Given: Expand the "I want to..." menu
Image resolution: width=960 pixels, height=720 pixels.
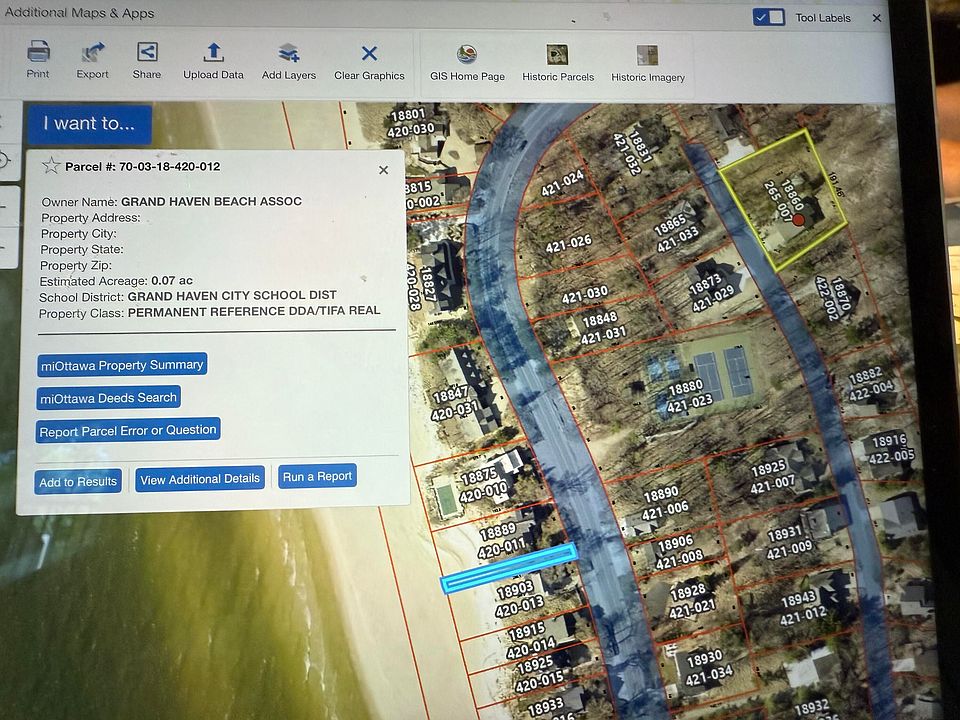Looking at the screenshot, I should [89, 124].
